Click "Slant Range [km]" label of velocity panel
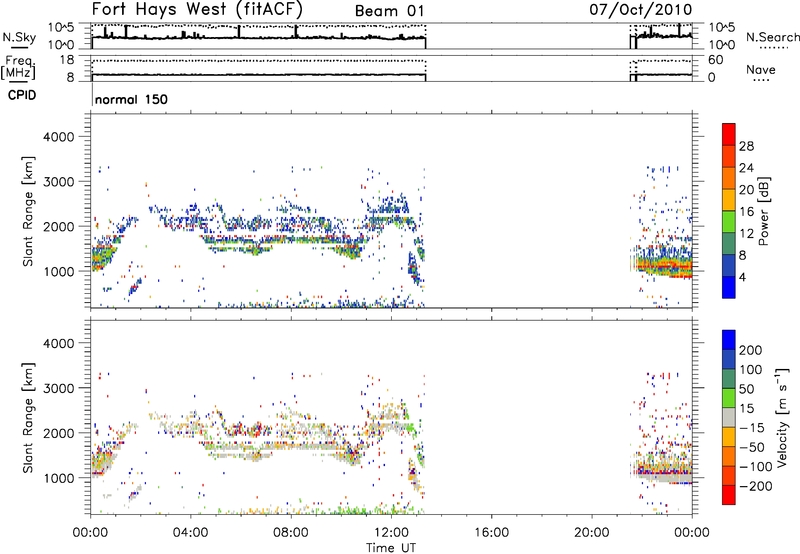Viewport: 800px width, 554px height. click(28, 418)
